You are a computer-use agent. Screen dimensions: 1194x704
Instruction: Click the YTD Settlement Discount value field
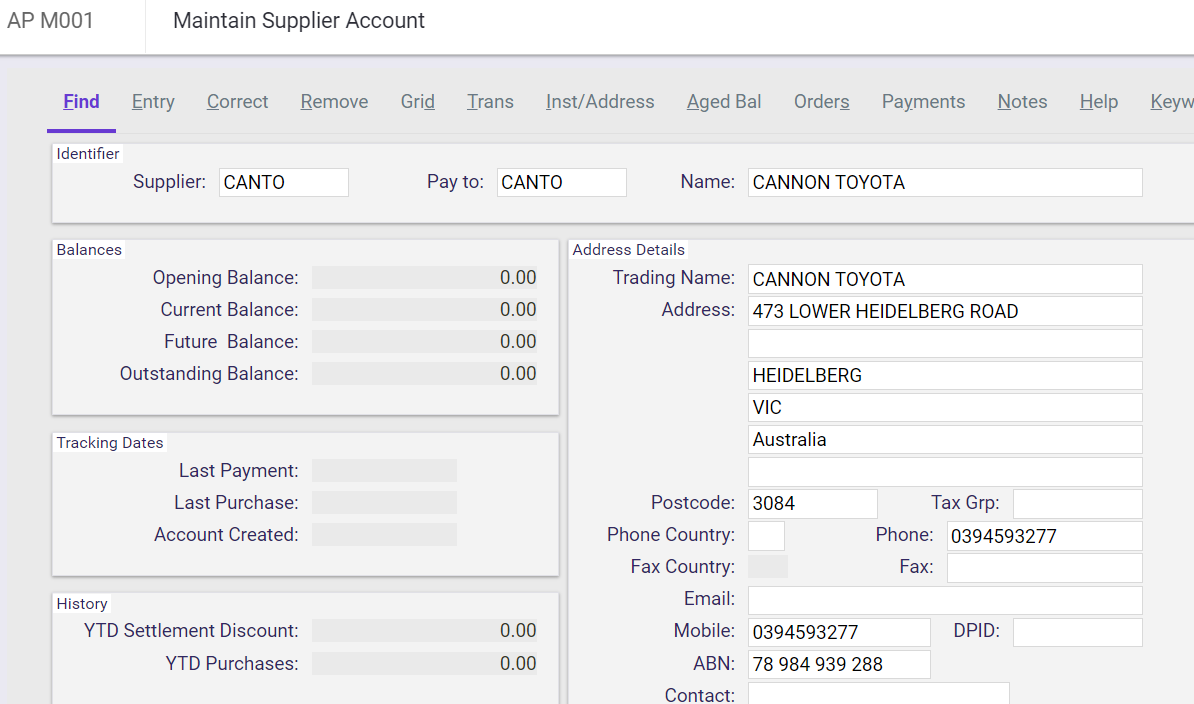coord(424,630)
